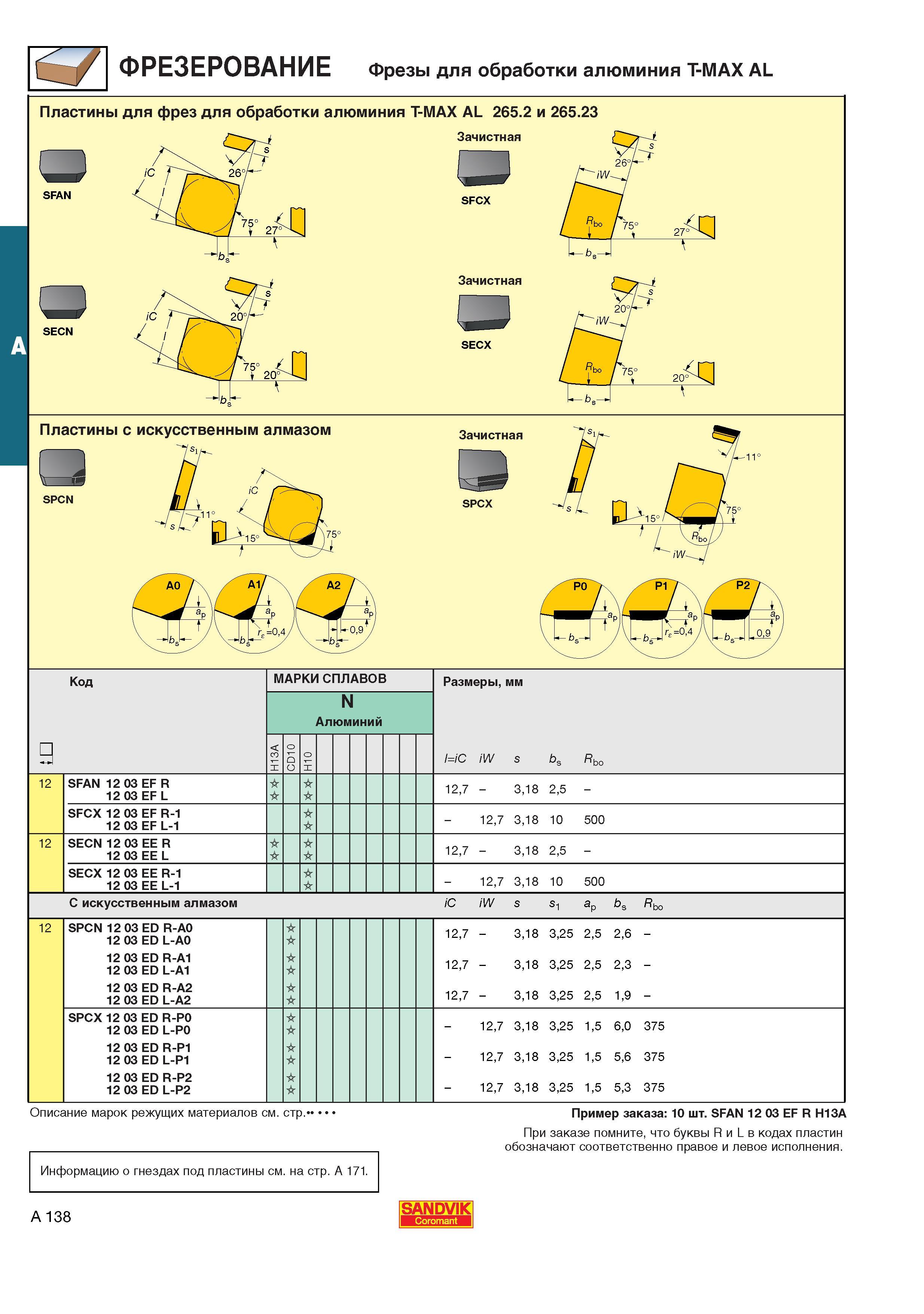924x1314 pixels.
Task: Click the Rbo value 500 in SFCX row
Action: pyautogui.click(x=594, y=820)
